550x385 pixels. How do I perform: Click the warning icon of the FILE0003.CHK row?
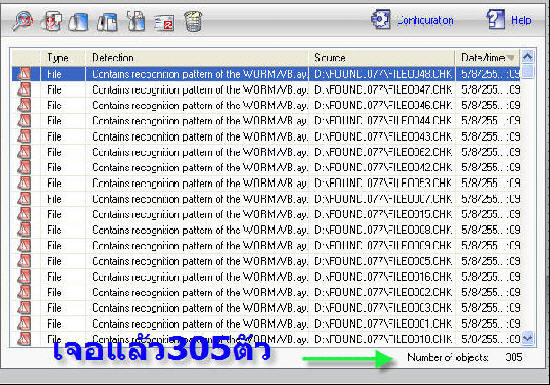coord(24,308)
